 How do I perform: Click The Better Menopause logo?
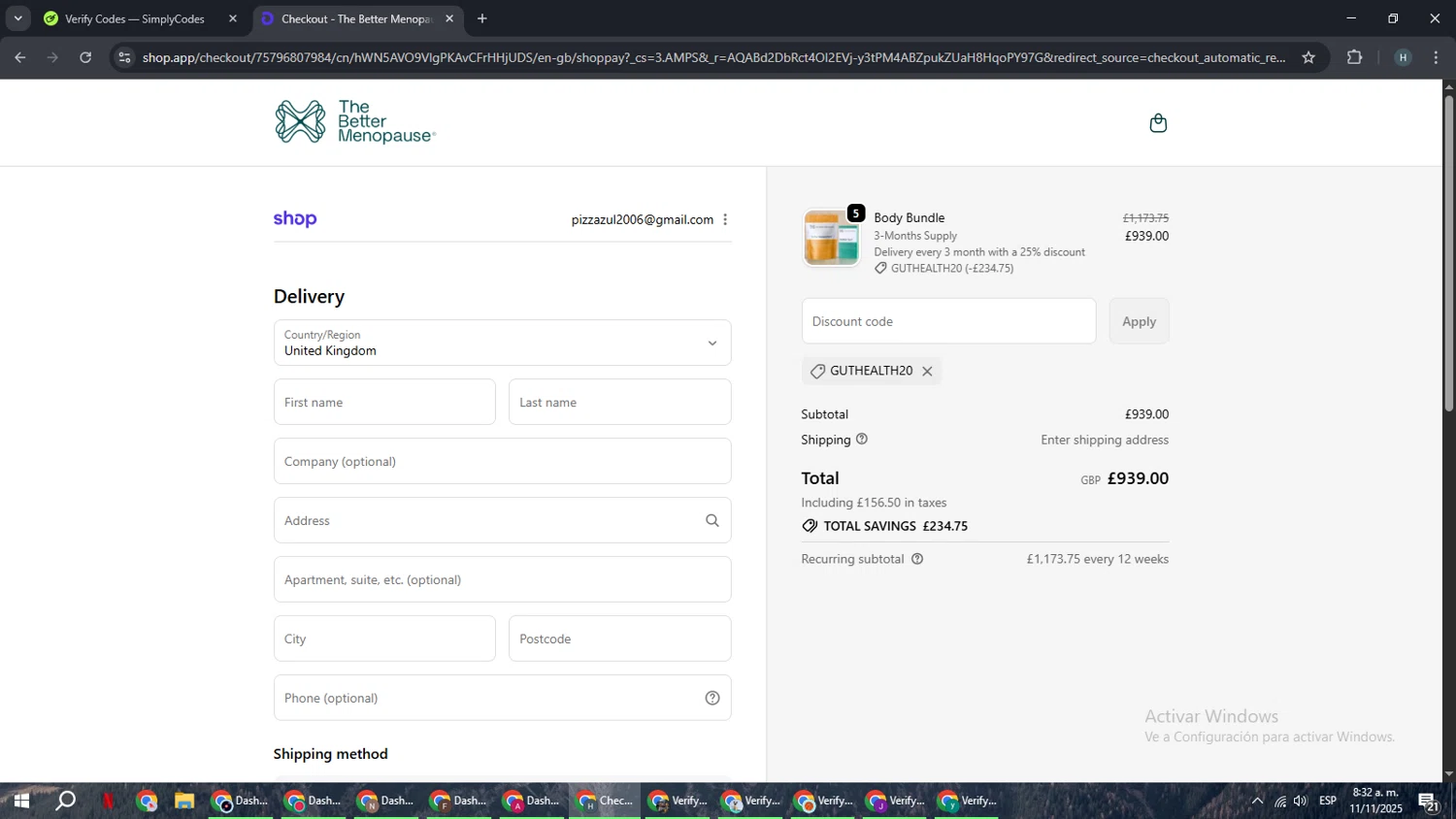[355, 122]
